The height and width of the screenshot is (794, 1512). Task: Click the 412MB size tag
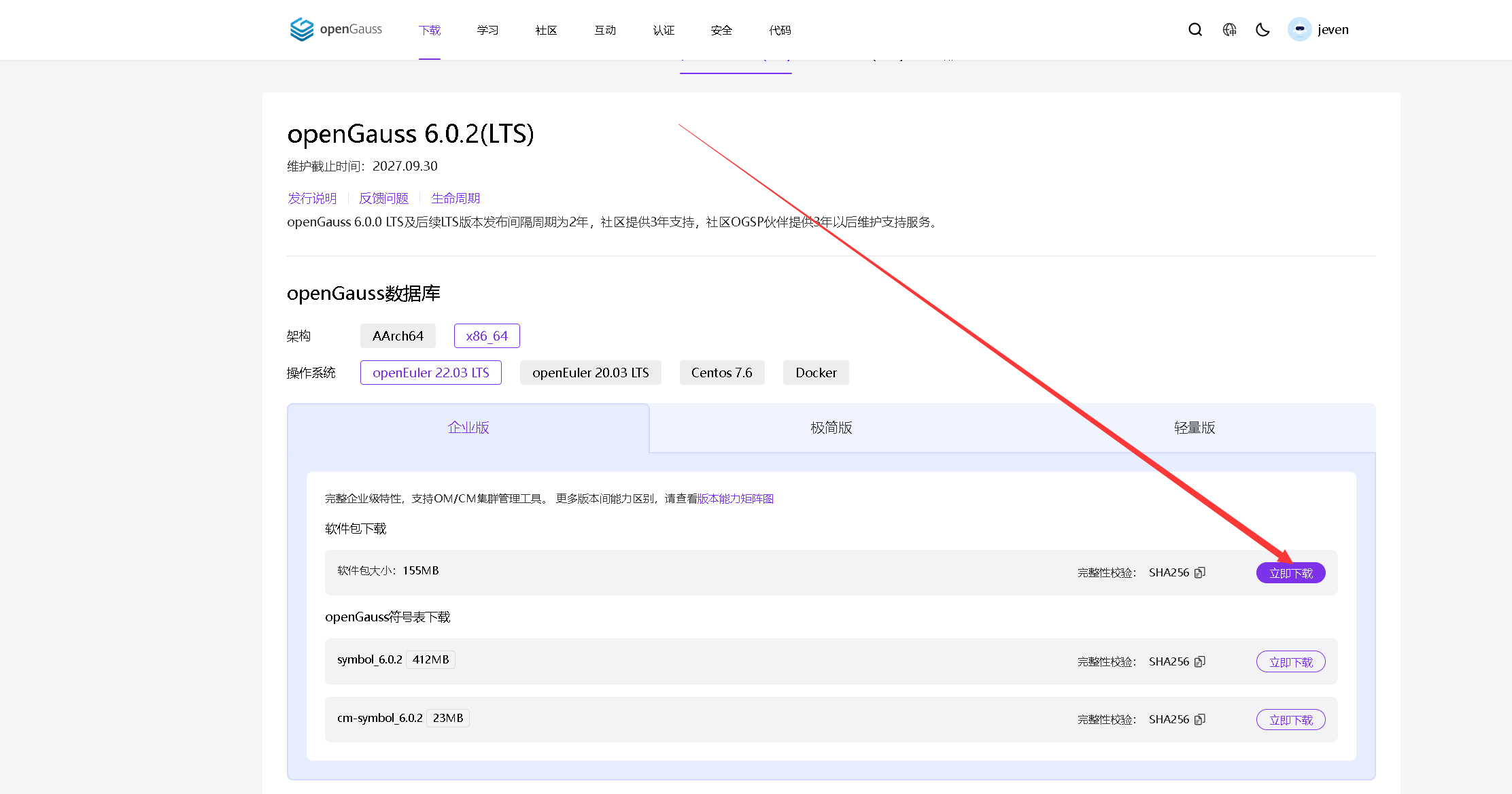point(430,659)
